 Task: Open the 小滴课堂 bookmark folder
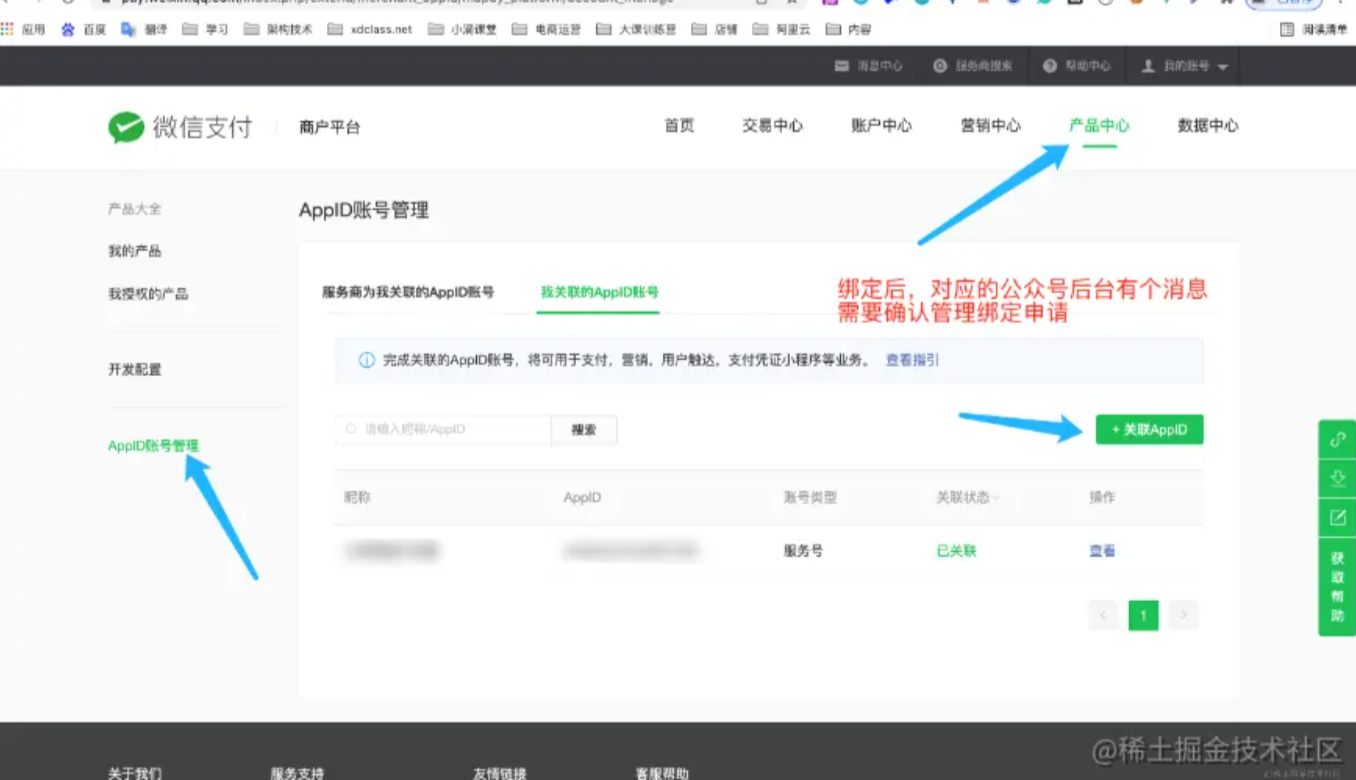462,29
